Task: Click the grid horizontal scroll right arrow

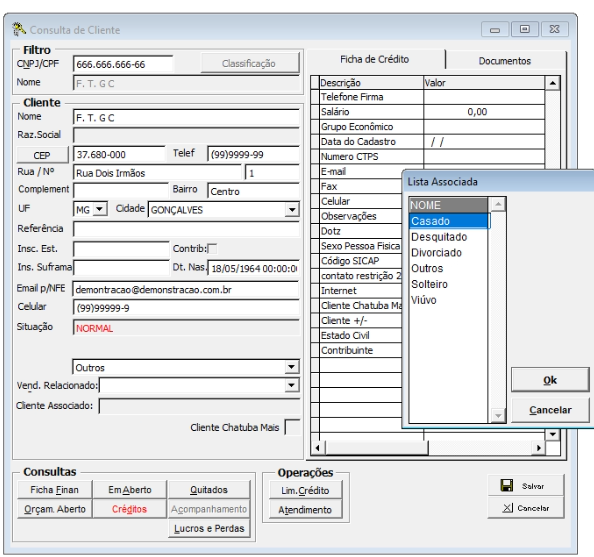Action: (x=539, y=448)
